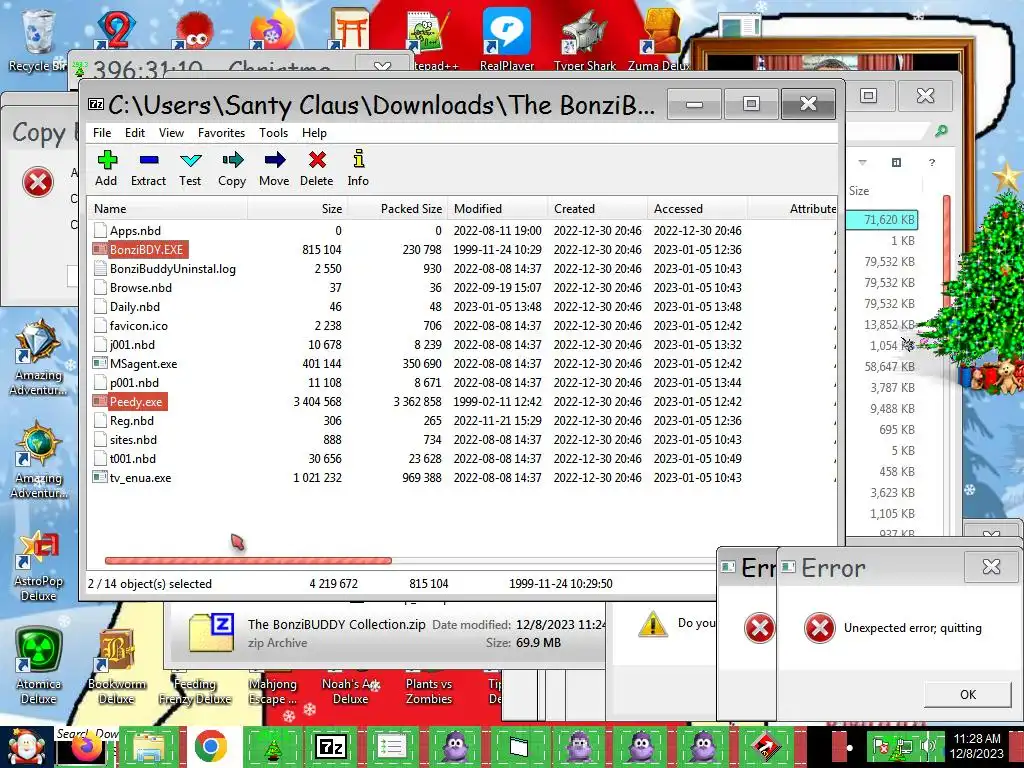Click the Atomica Deluxe desktop icon
This screenshot has width=1024, height=768.
(39, 666)
